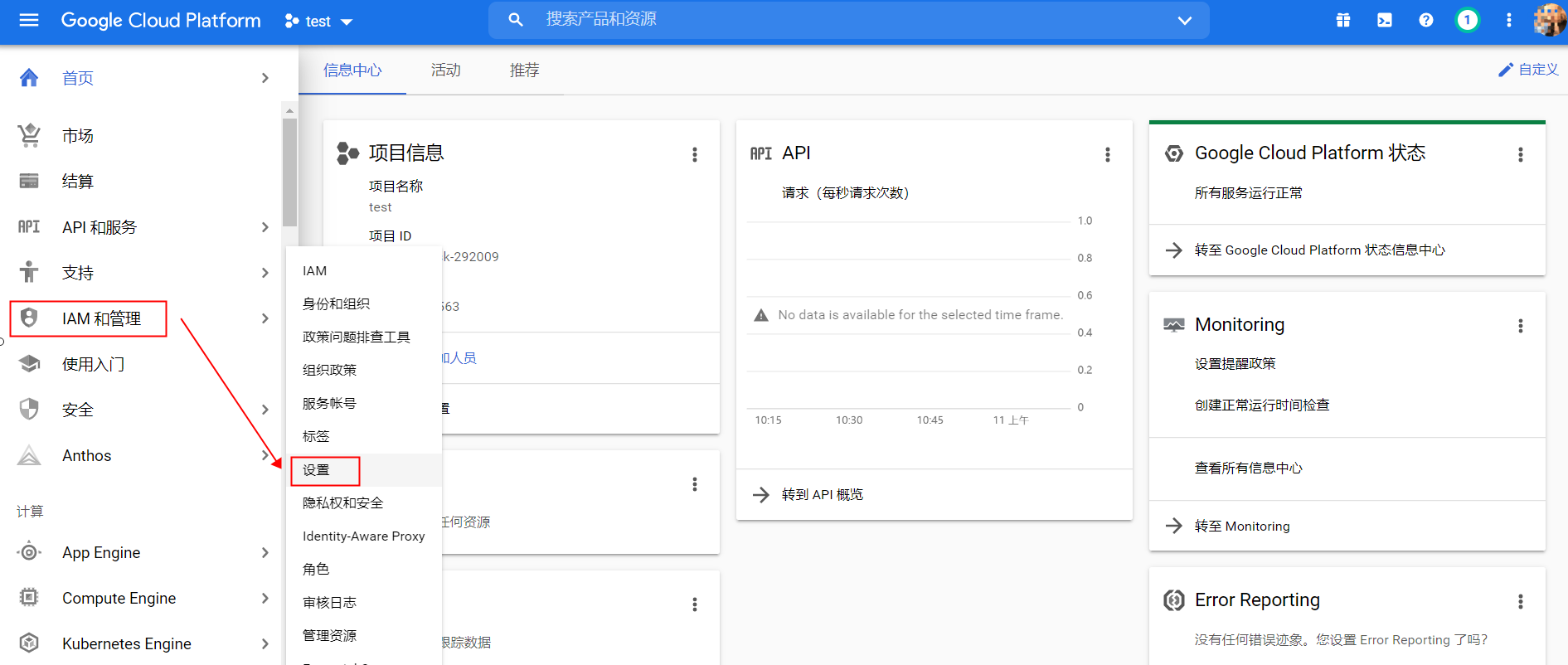Select 设置 in the IAM submenu
The width and height of the screenshot is (1568, 665).
tap(364, 469)
